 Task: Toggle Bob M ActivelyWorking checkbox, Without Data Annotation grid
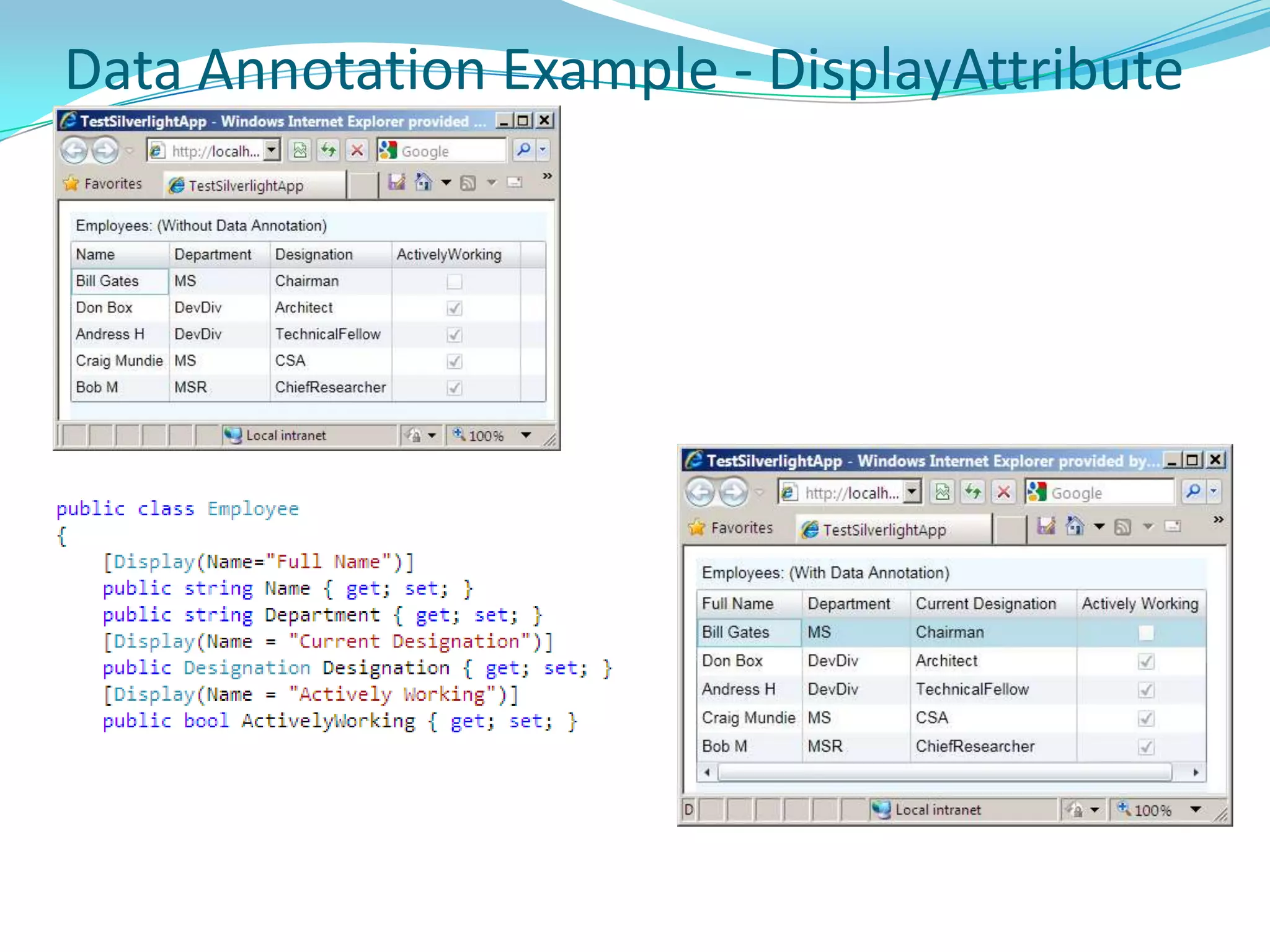(455, 388)
